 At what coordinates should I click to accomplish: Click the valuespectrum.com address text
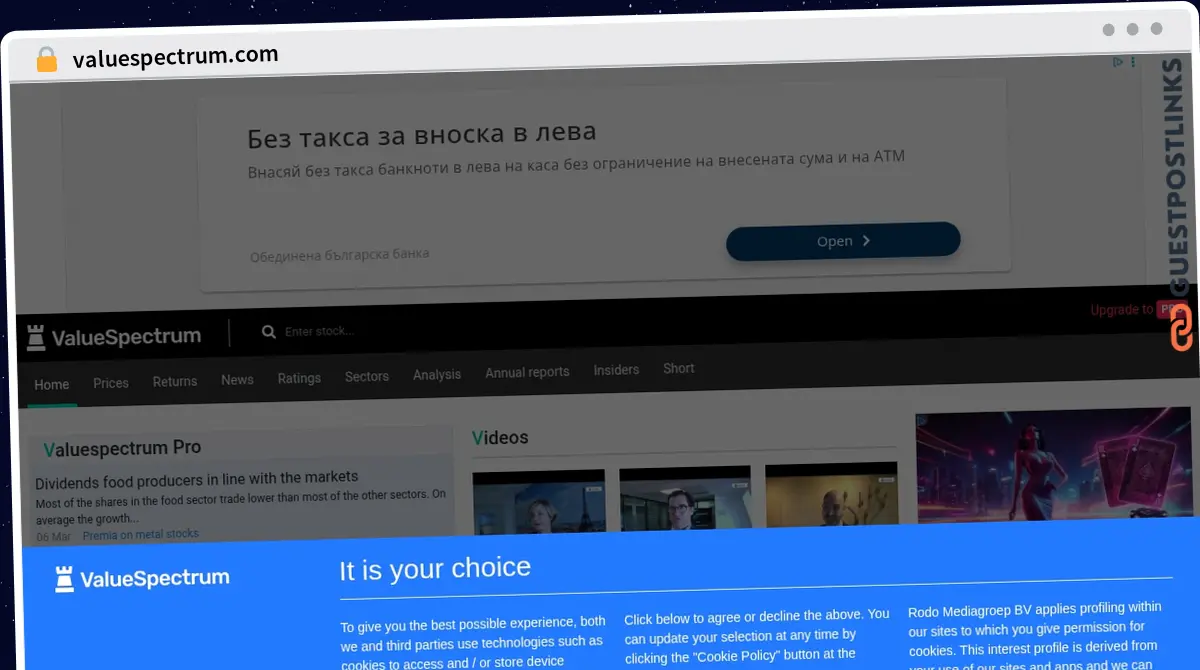point(175,56)
